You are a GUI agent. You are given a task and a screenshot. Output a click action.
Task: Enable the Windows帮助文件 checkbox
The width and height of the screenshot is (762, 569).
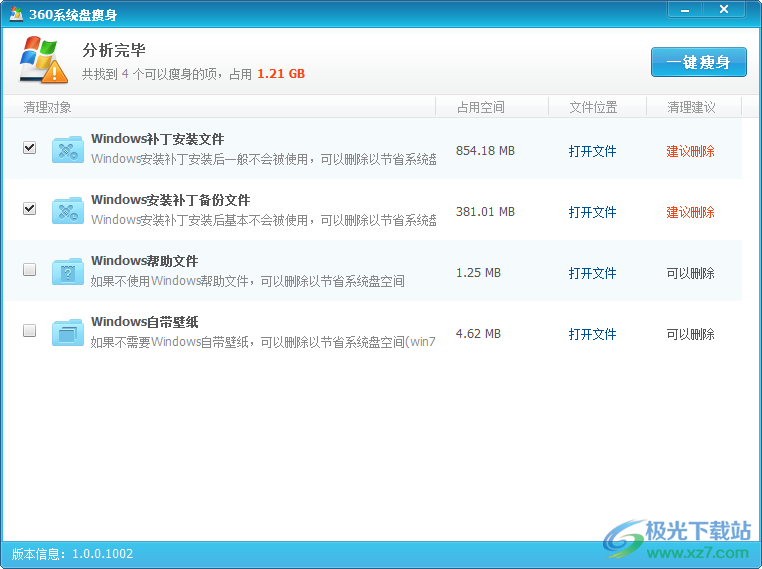click(x=29, y=270)
